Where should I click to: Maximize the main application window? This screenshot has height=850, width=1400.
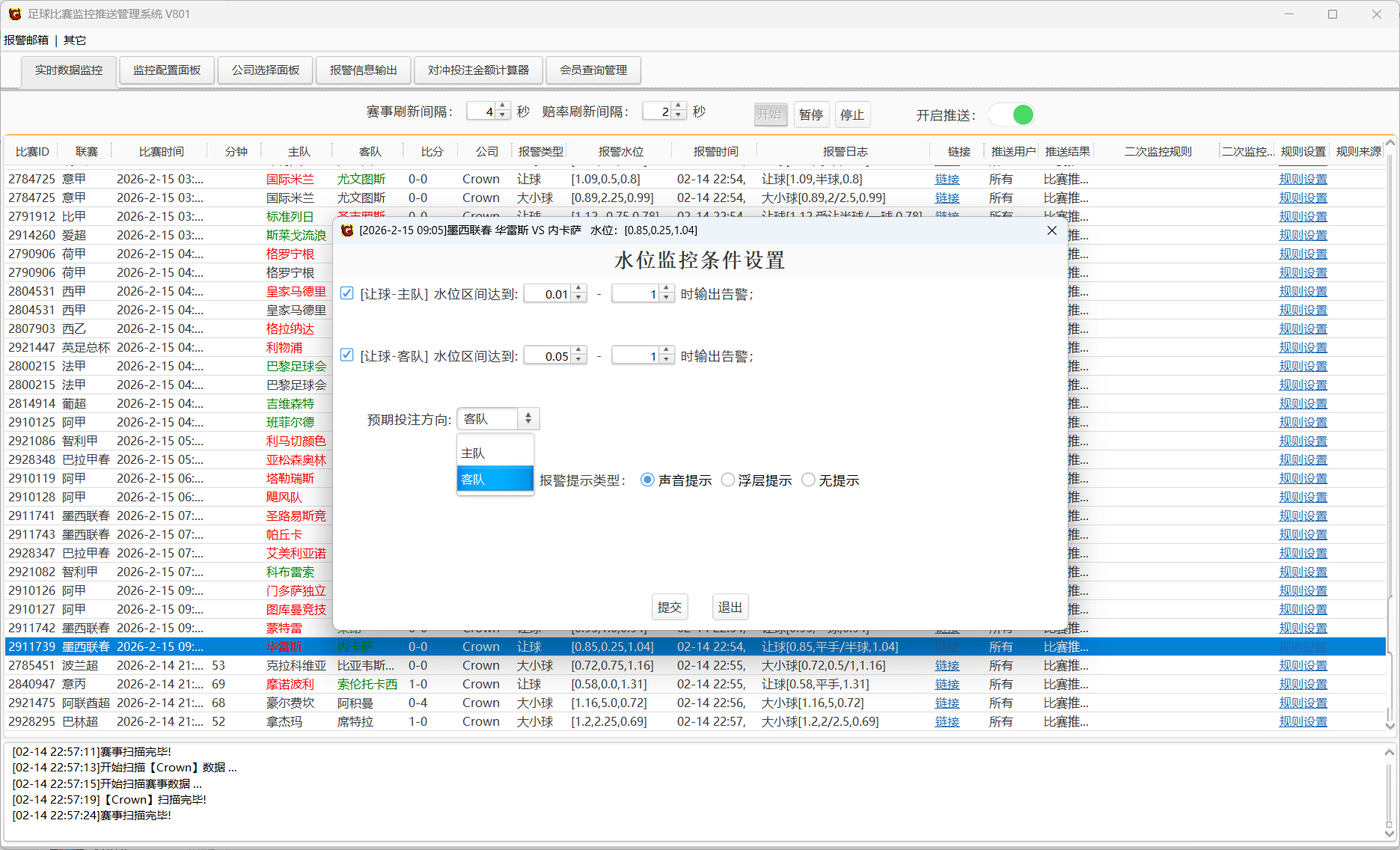(x=1333, y=14)
